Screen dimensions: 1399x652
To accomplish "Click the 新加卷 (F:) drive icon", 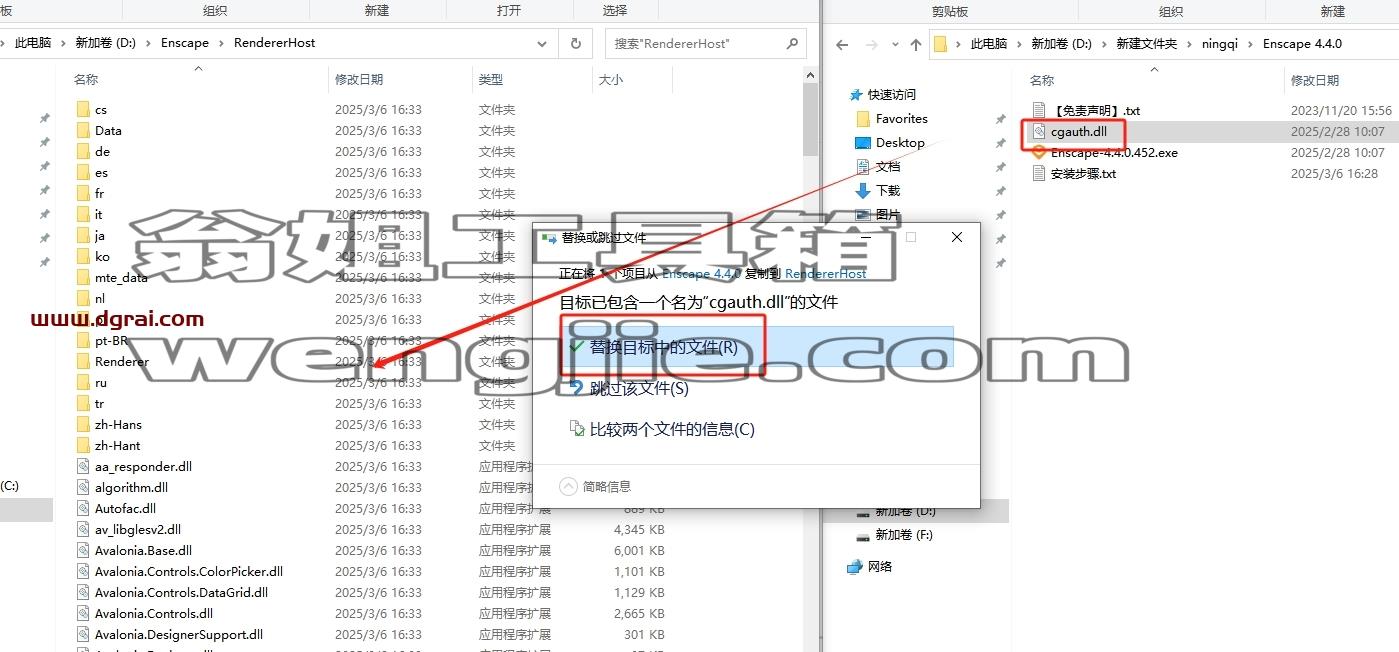I will pyautogui.click(x=863, y=535).
